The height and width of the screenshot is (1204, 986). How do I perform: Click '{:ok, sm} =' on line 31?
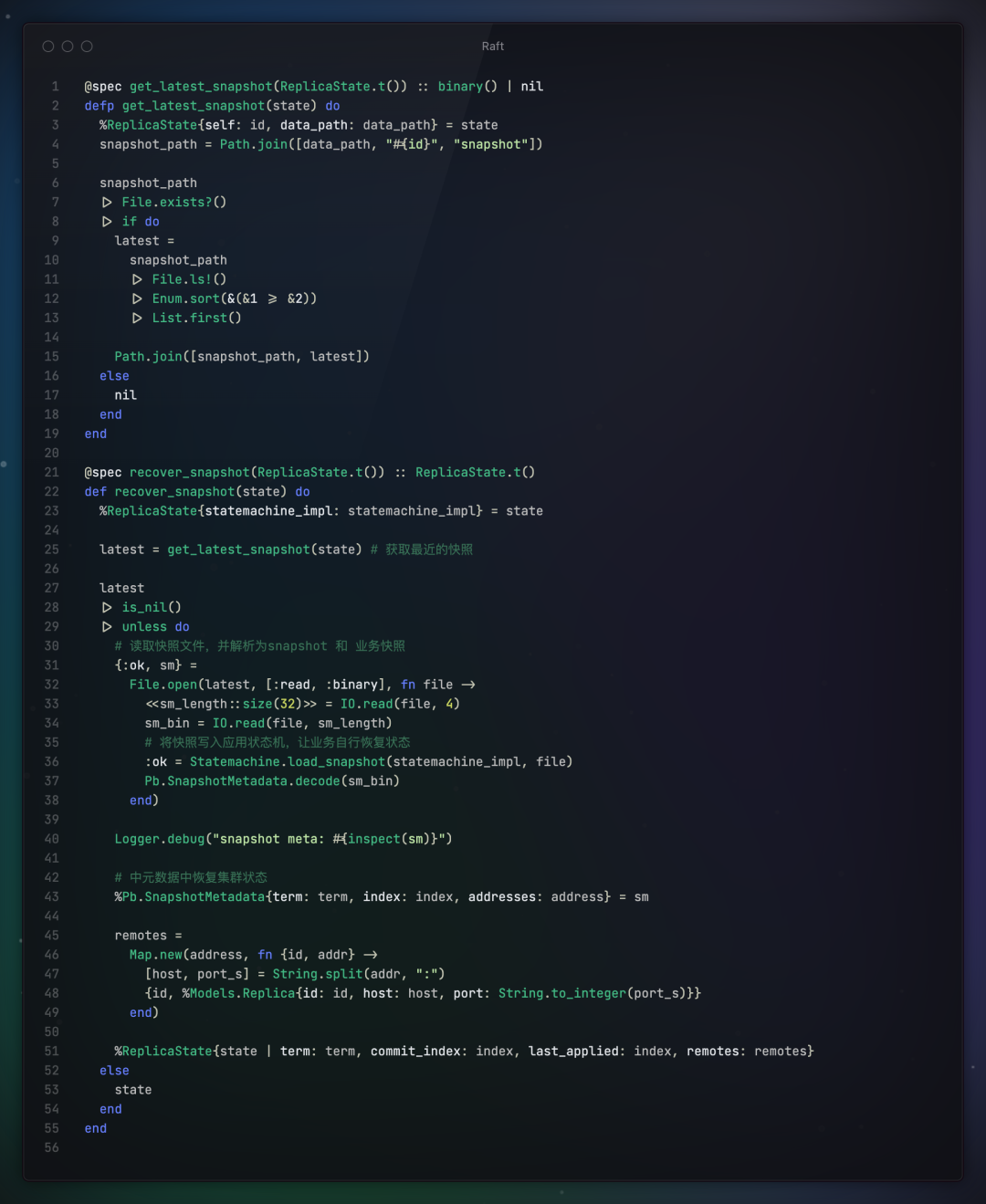pyautogui.click(x=156, y=665)
